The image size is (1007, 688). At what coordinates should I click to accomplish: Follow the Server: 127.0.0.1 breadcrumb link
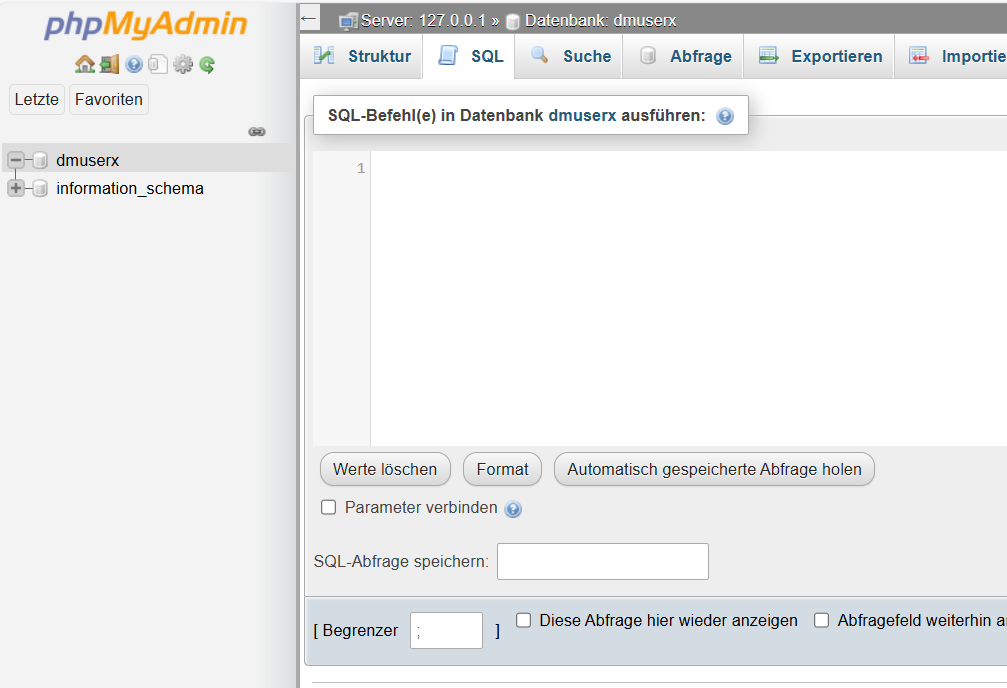(423, 21)
